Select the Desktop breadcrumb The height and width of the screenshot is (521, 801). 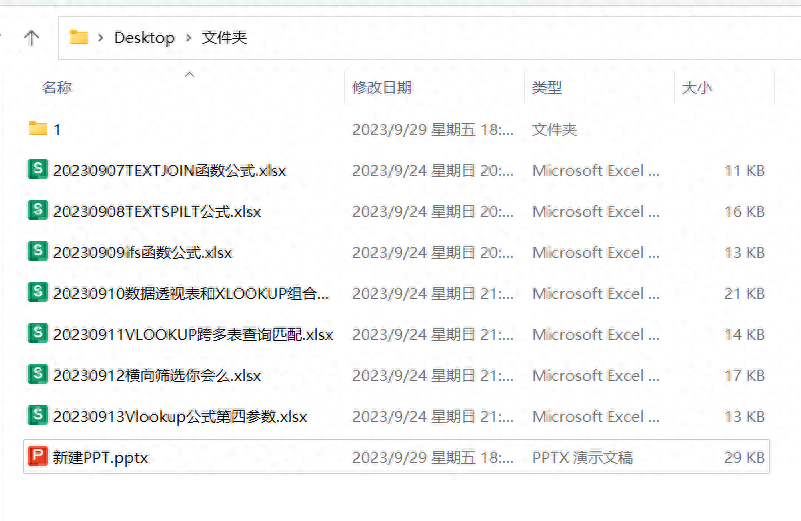pos(144,38)
